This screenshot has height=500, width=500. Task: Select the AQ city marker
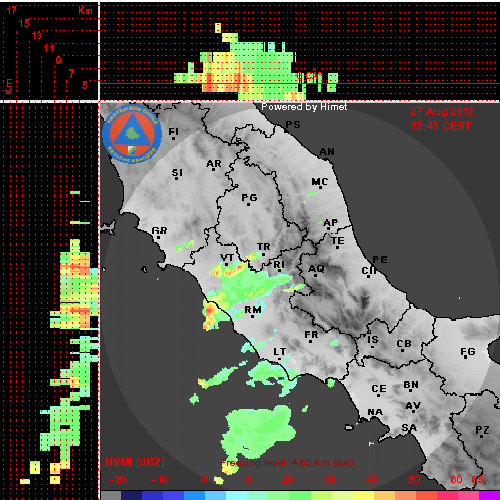(316, 275)
